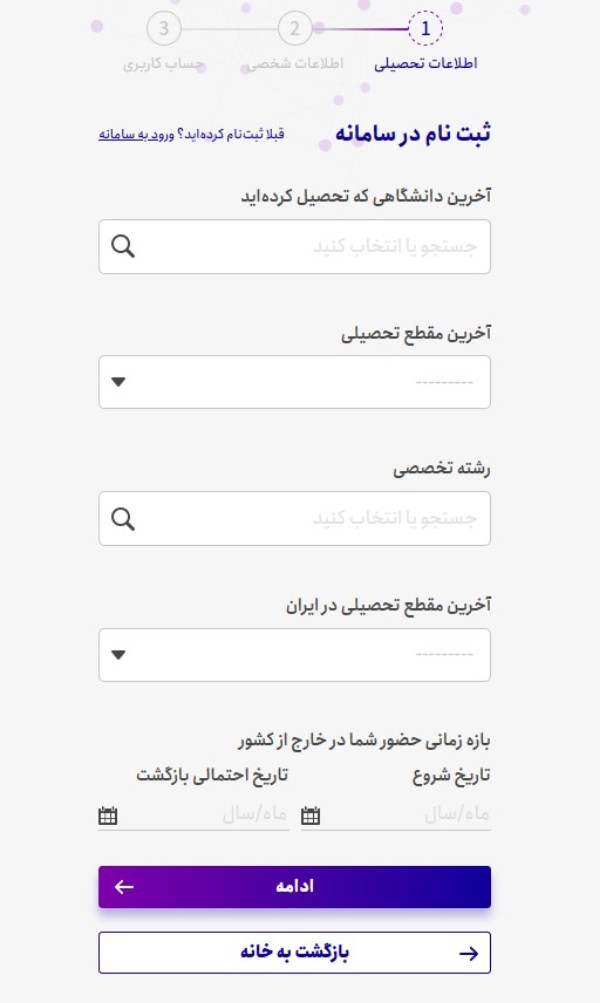Click right arrow icon on بازگشت به خانه
This screenshot has height=1003, width=600.
pos(468,953)
